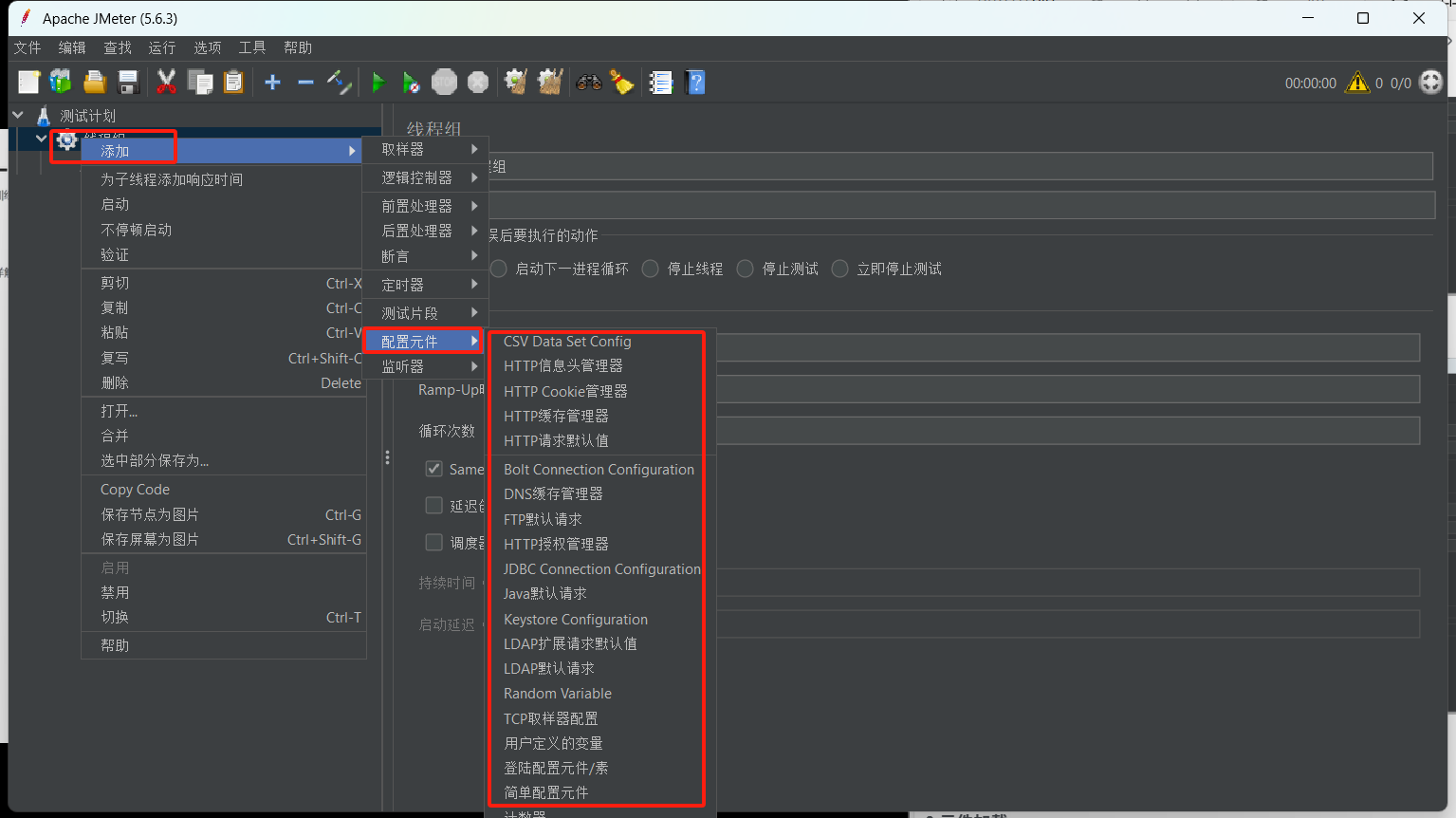Click Start no pauses icon
The width and height of the screenshot is (1456, 818).
coord(411,83)
